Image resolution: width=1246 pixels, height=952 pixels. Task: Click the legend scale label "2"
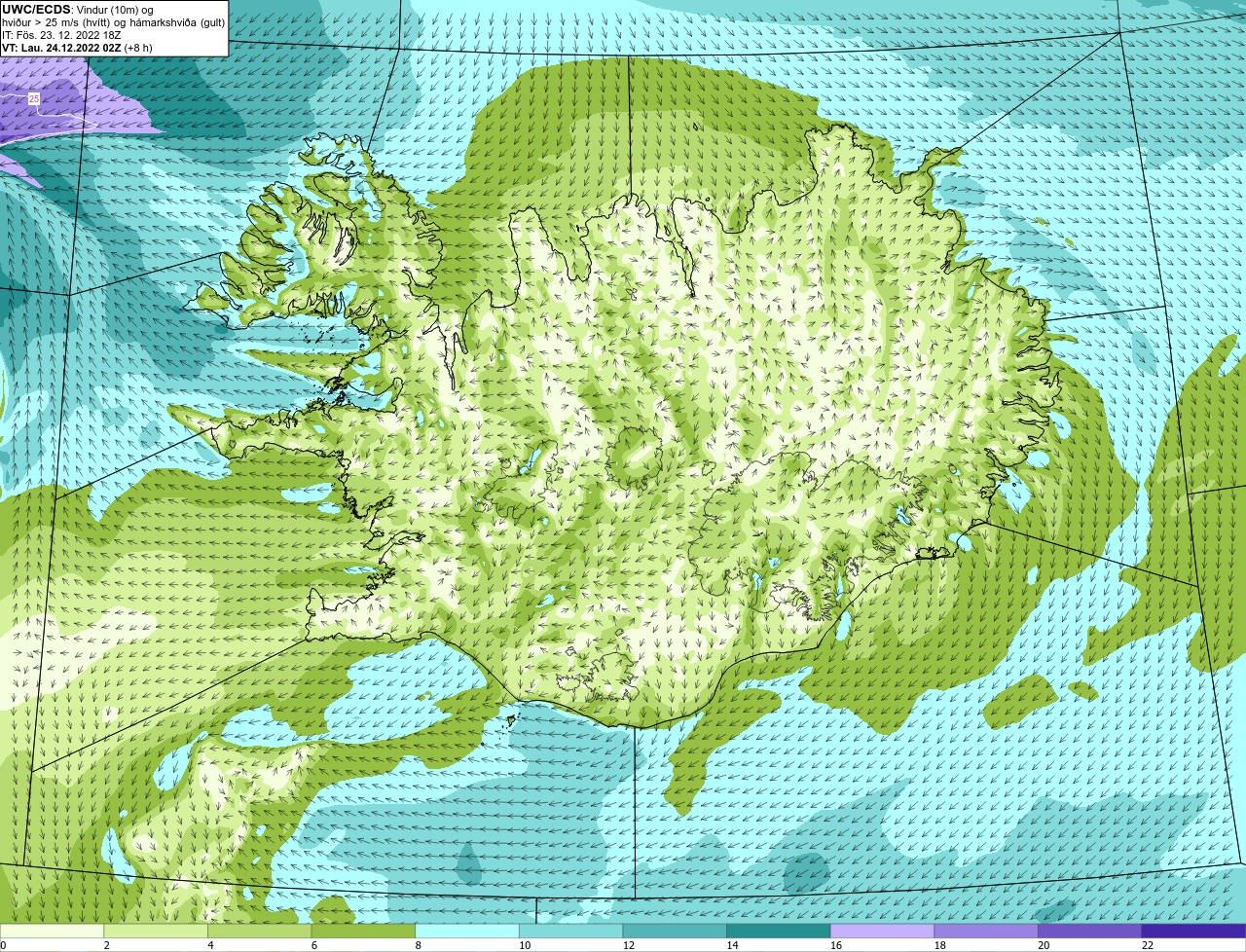(107, 945)
